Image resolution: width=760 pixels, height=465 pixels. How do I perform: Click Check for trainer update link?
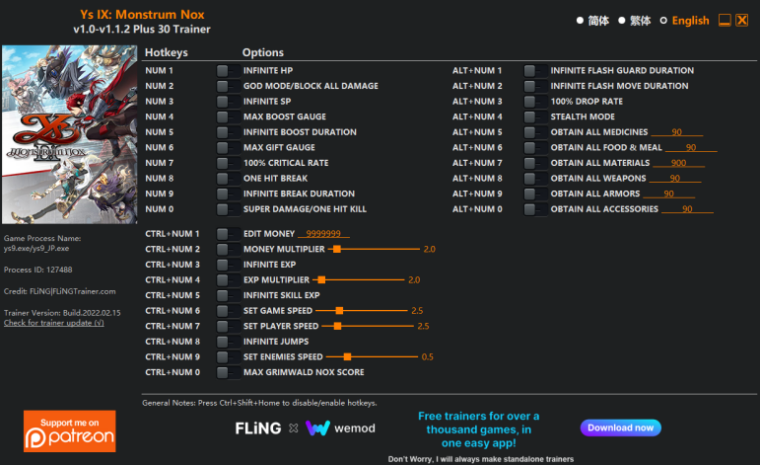click(x=54, y=323)
